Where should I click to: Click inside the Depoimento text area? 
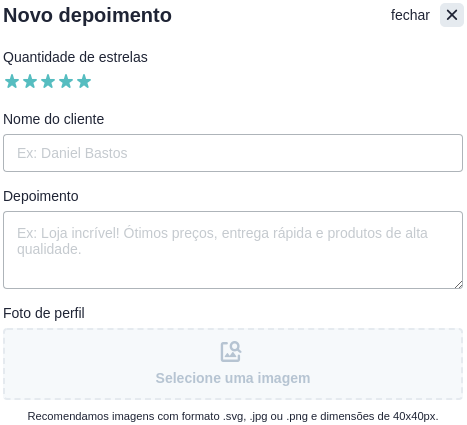point(233,250)
